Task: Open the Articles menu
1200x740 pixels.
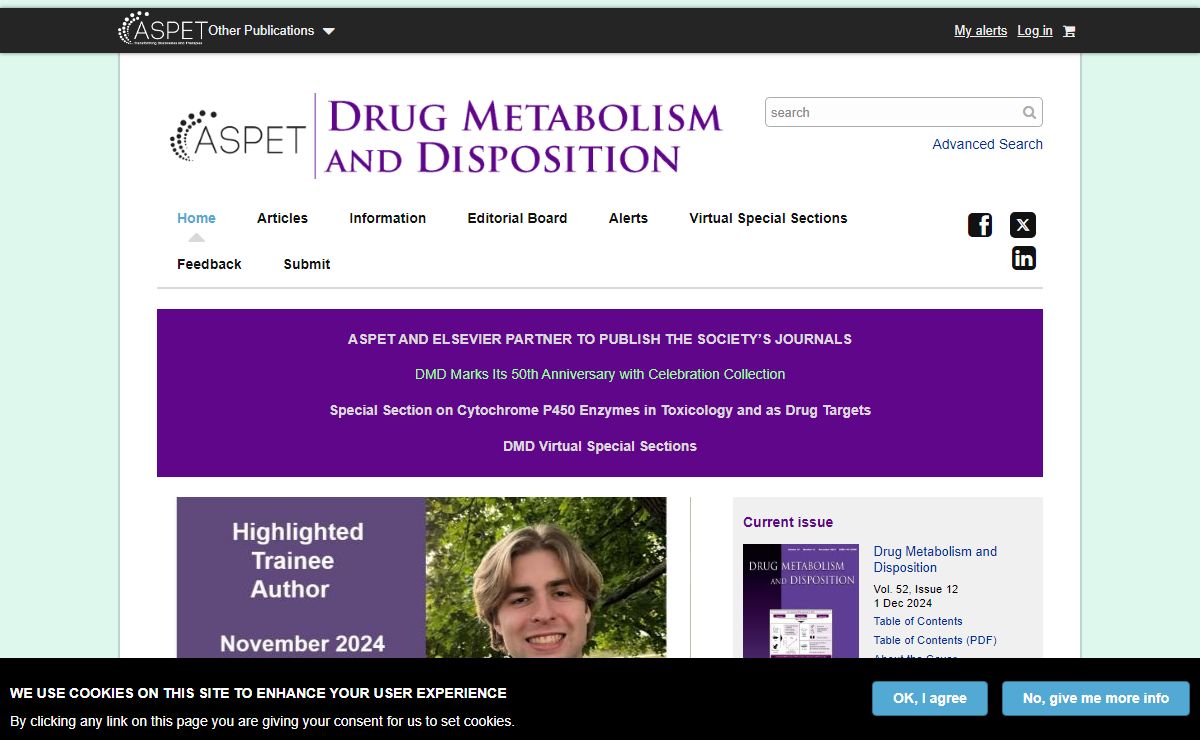Action: point(282,218)
